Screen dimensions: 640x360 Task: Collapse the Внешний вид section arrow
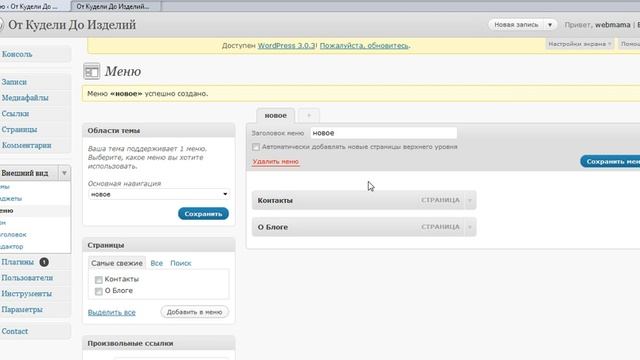tap(64, 173)
